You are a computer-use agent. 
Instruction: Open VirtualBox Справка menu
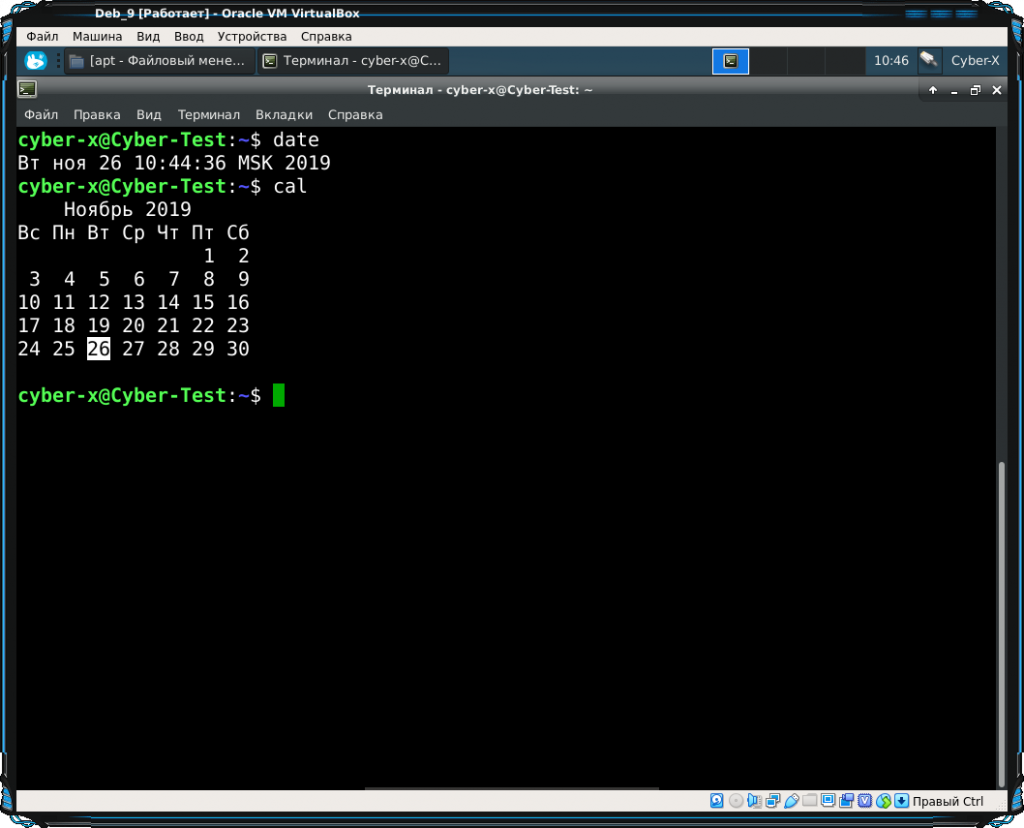coord(327,37)
